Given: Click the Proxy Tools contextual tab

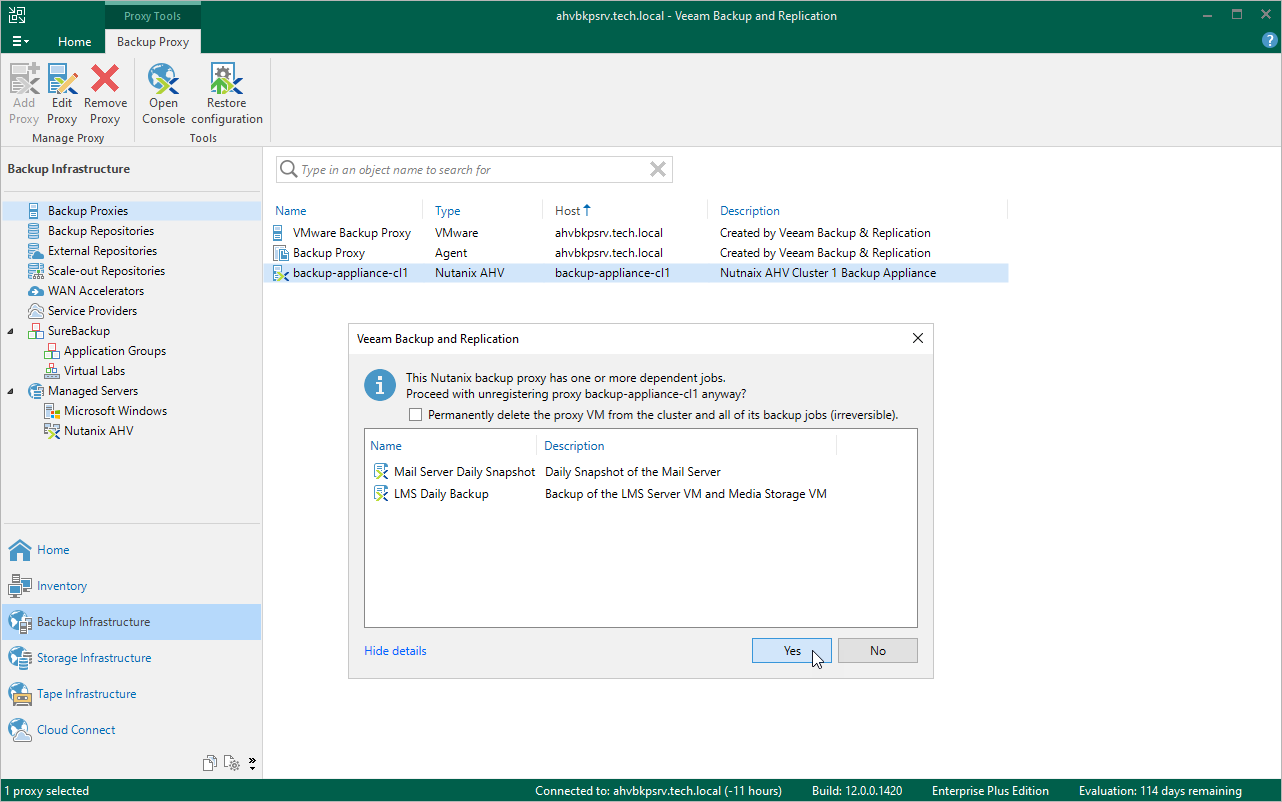Looking at the screenshot, I should tap(153, 16).
